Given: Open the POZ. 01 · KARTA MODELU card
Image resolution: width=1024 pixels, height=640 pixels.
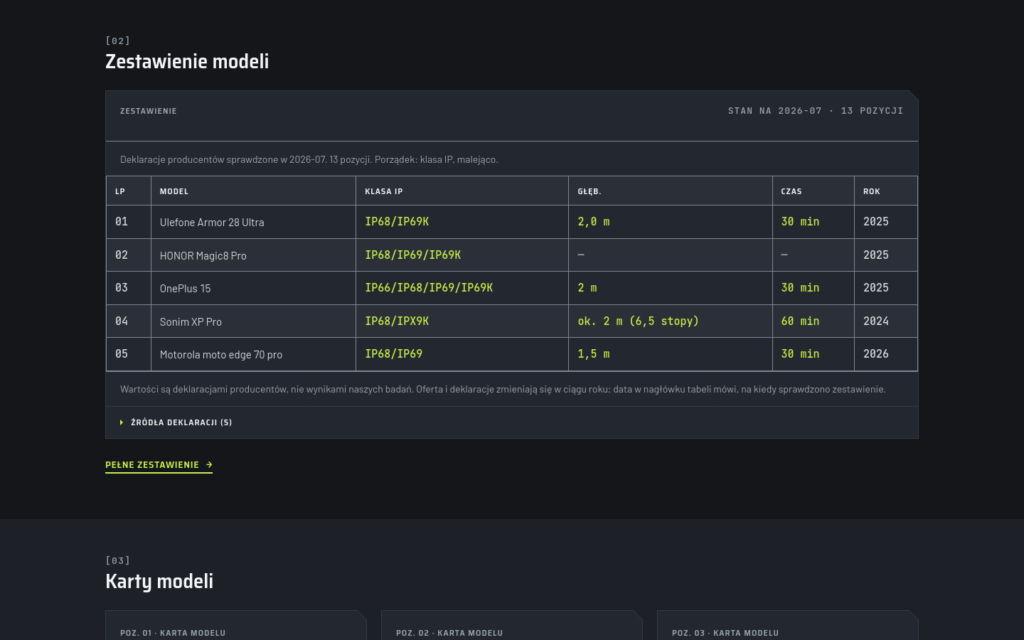Looking at the screenshot, I should [x=236, y=626].
